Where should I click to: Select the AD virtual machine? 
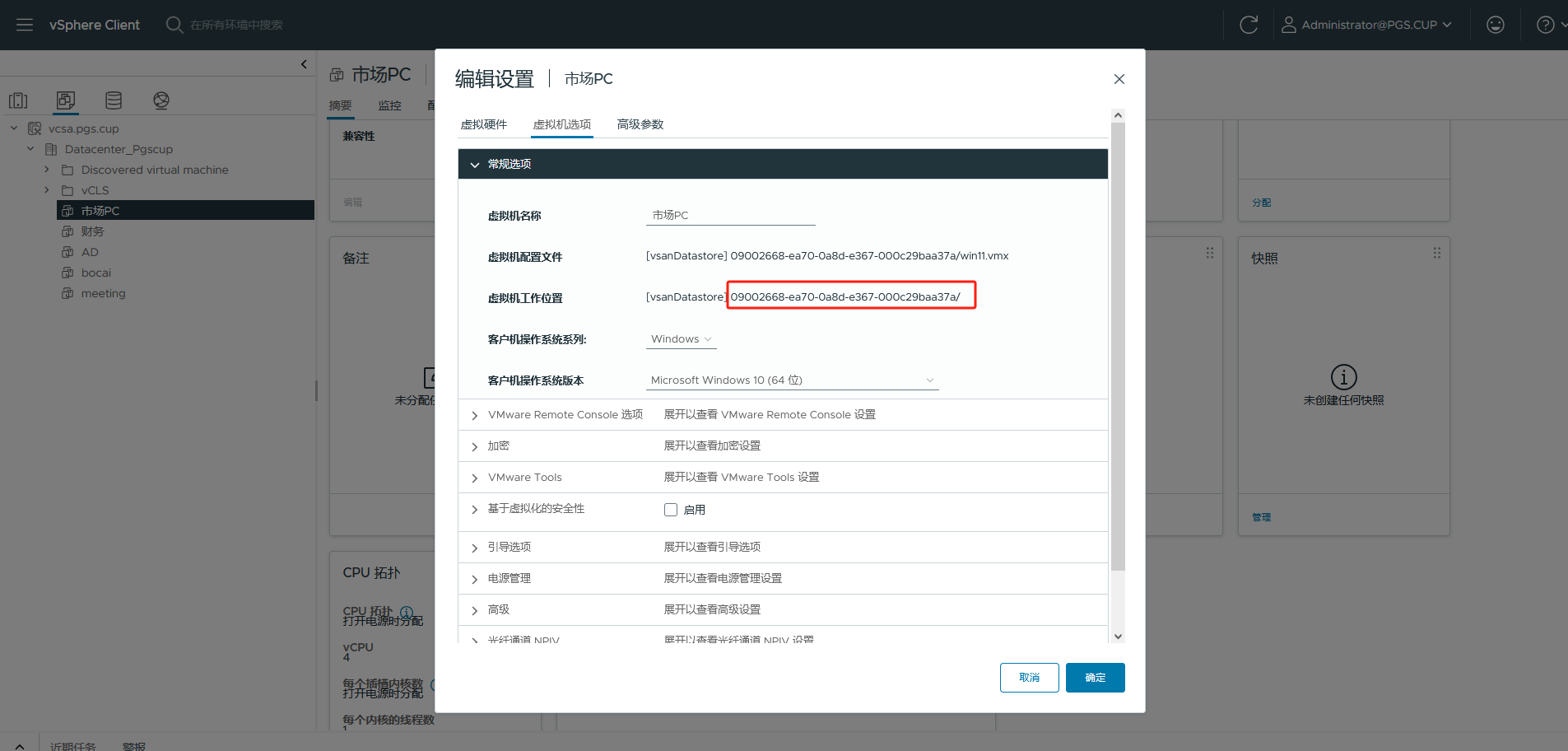pos(90,252)
